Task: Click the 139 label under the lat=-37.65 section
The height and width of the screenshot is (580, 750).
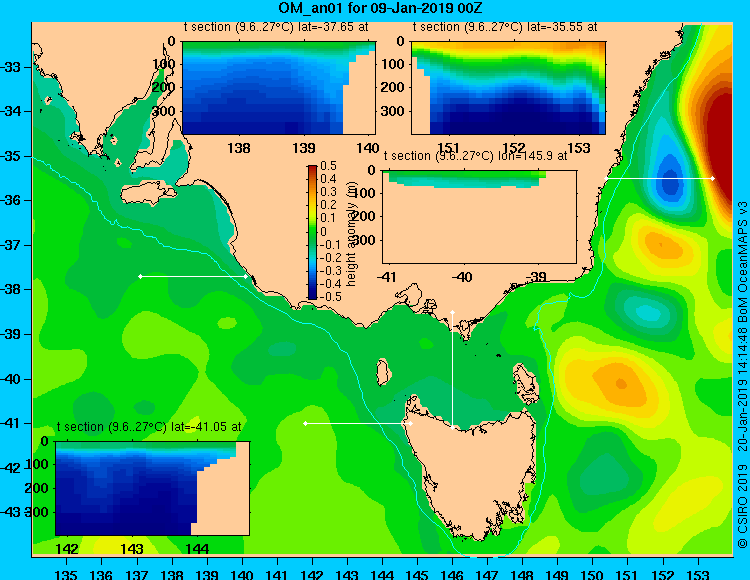Action: 304,148
